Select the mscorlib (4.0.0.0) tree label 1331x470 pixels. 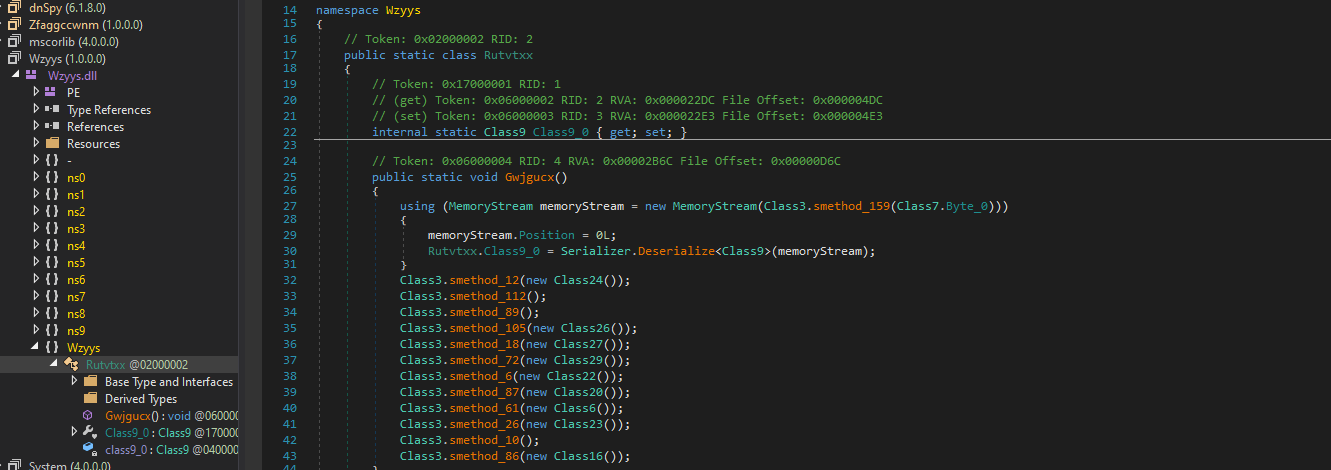pos(74,41)
